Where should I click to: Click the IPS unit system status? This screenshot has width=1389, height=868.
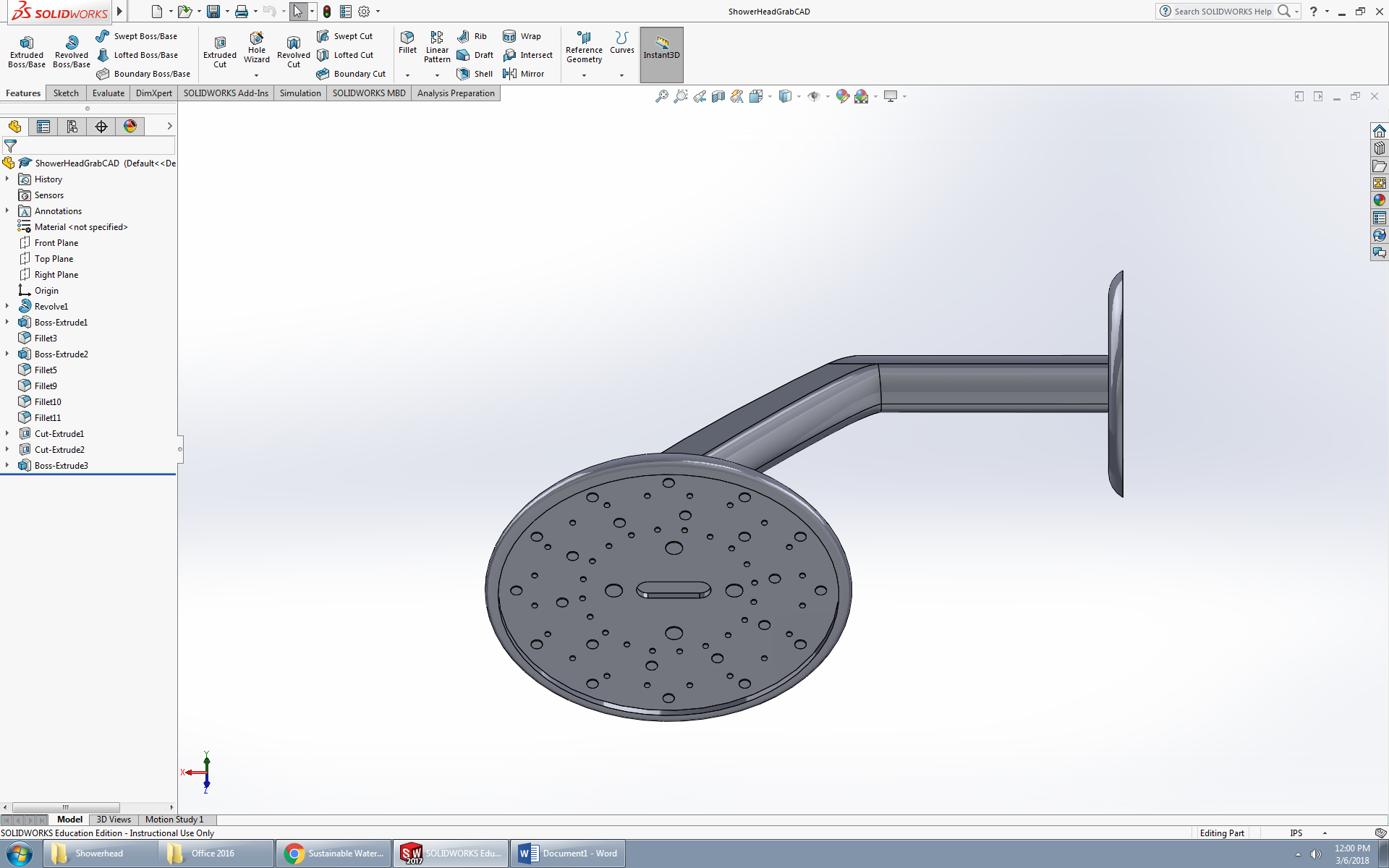[x=1296, y=833]
